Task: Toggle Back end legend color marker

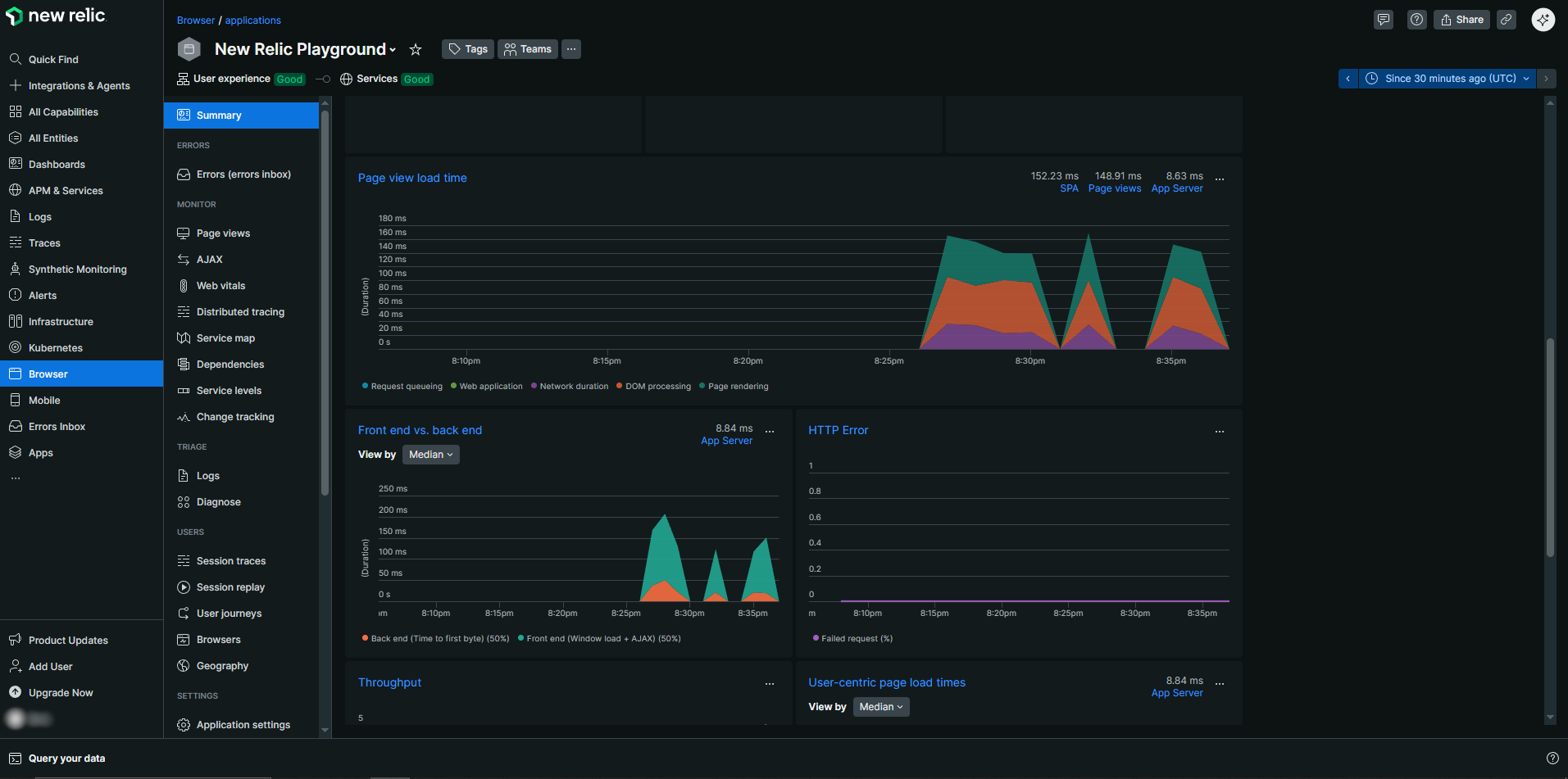Action: coord(365,638)
